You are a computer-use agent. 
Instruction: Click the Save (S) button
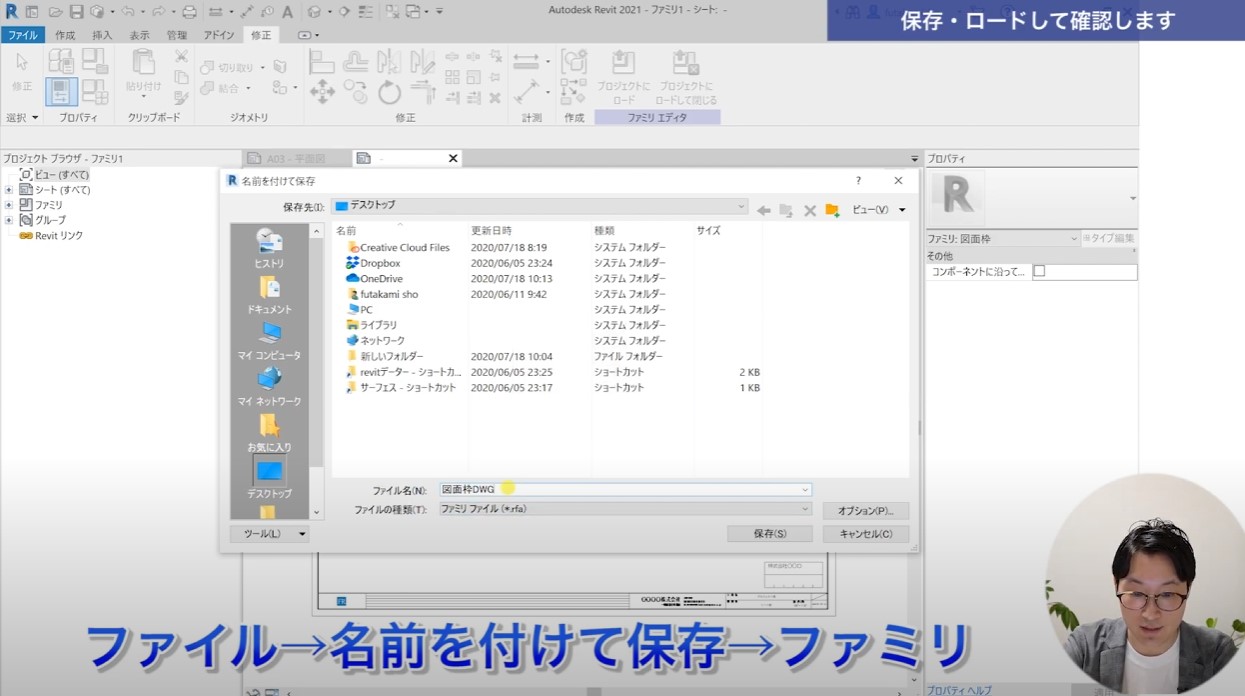point(769,534)
